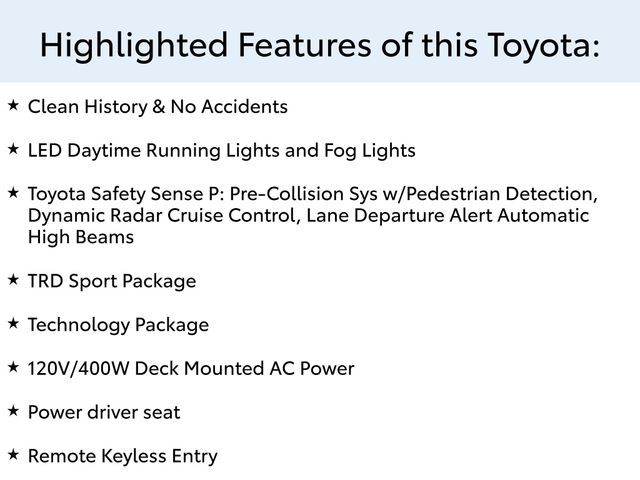Image resolution: width=640 pixels, height=480 pixels.
Task: Select the Technology Package feature text
Action: (x=118, y=325)
